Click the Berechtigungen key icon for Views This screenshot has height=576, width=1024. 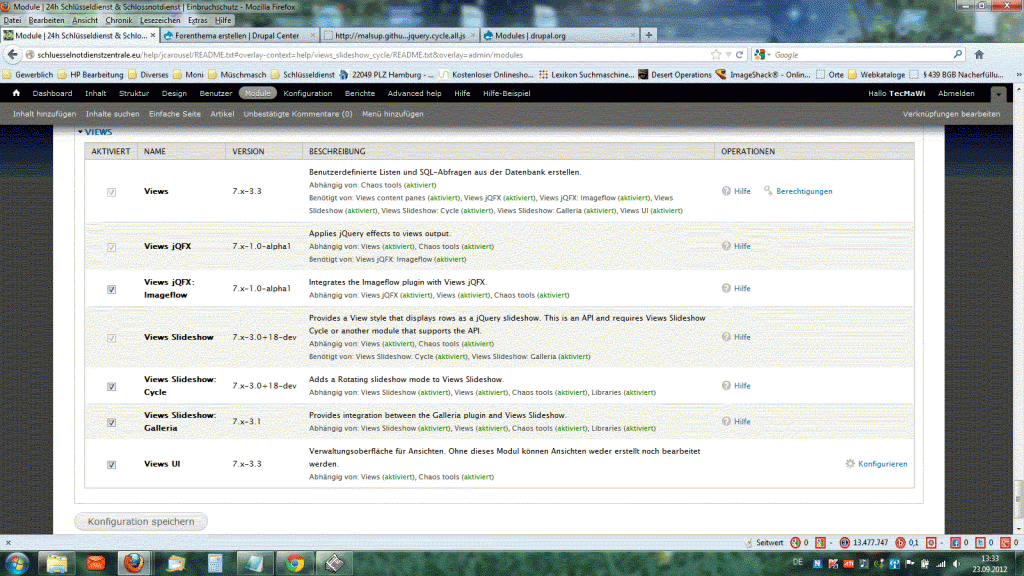point(769,191)
